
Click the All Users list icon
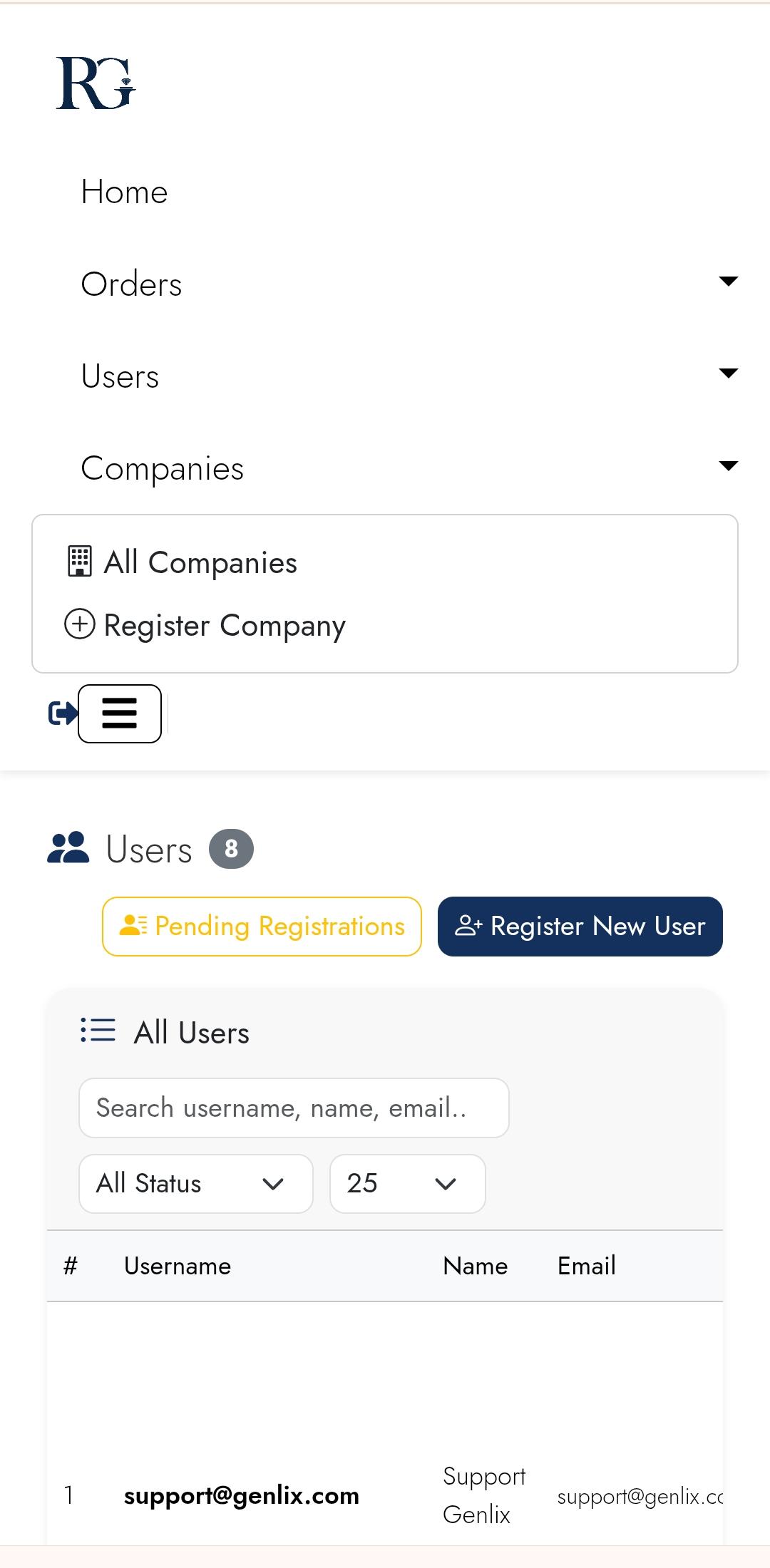pyautogui.click(x=98, y=1031)
